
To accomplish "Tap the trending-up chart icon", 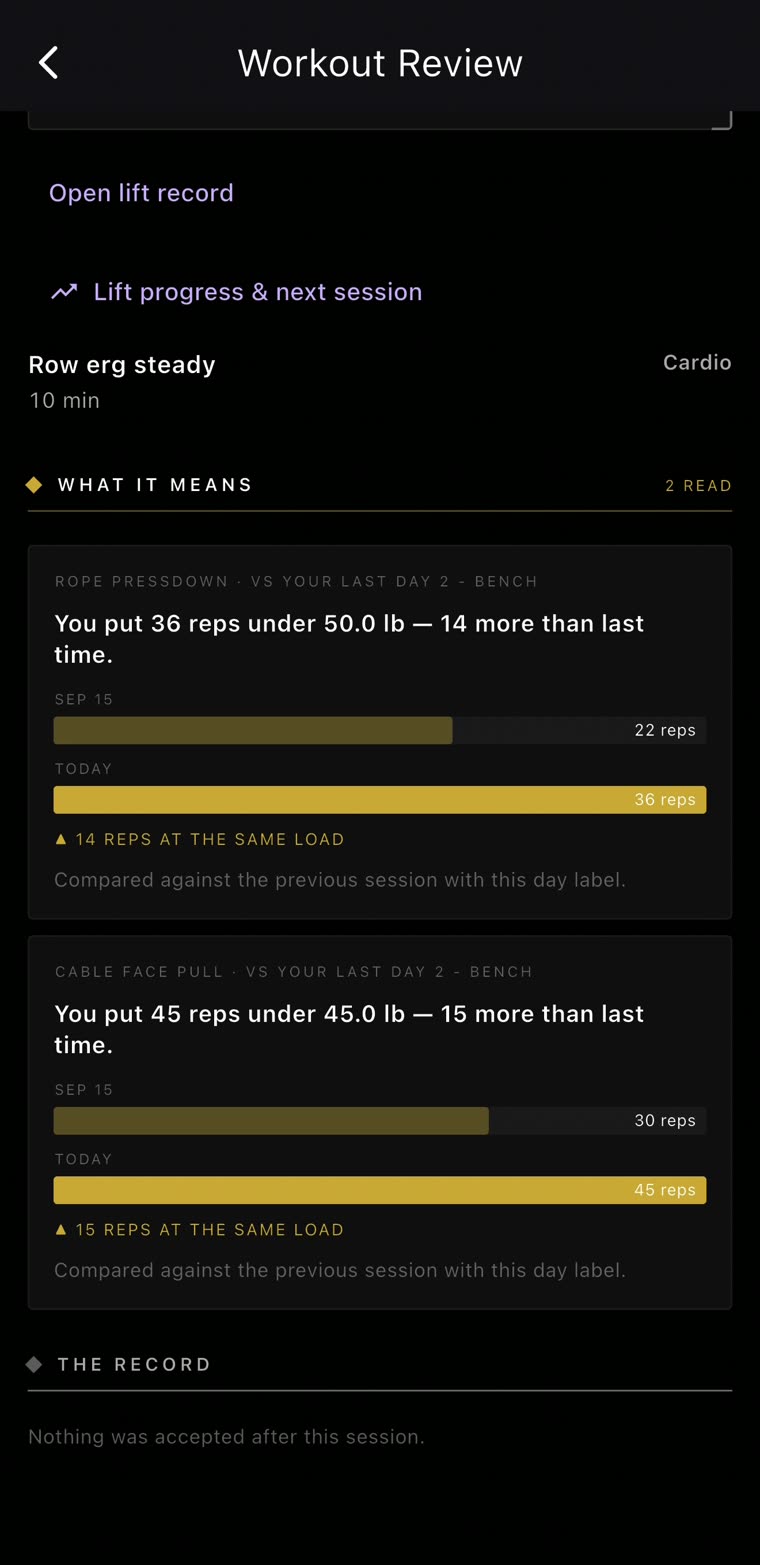I will [64, 292].
